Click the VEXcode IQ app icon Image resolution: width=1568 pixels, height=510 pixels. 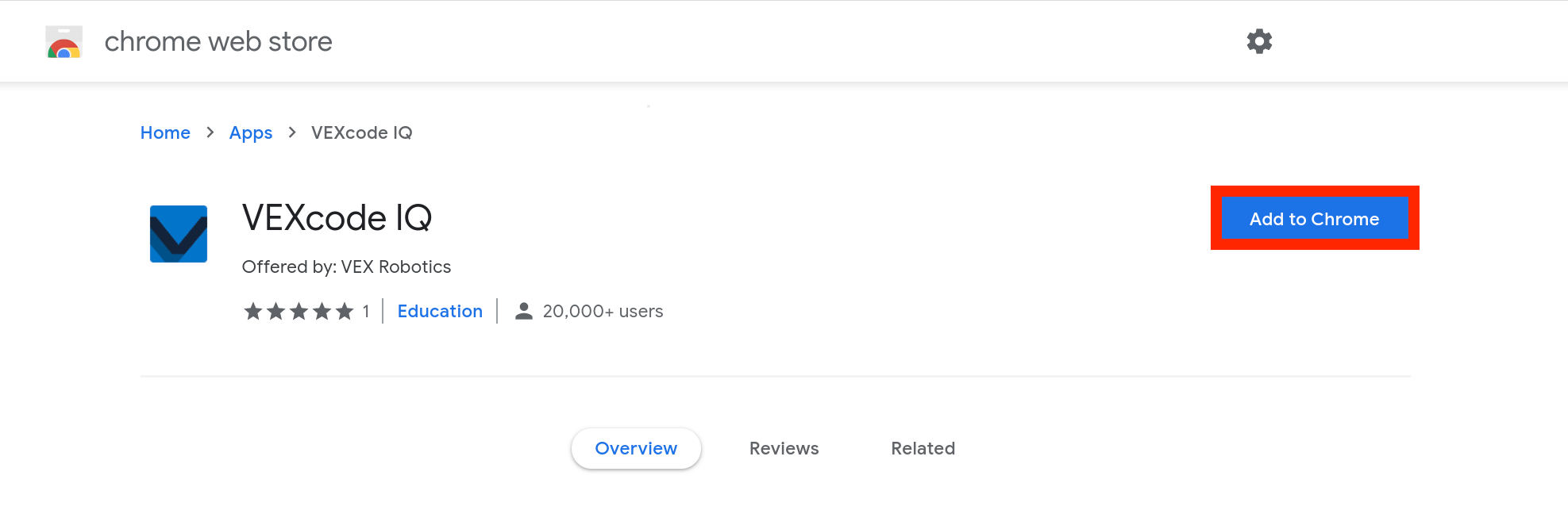178,233
